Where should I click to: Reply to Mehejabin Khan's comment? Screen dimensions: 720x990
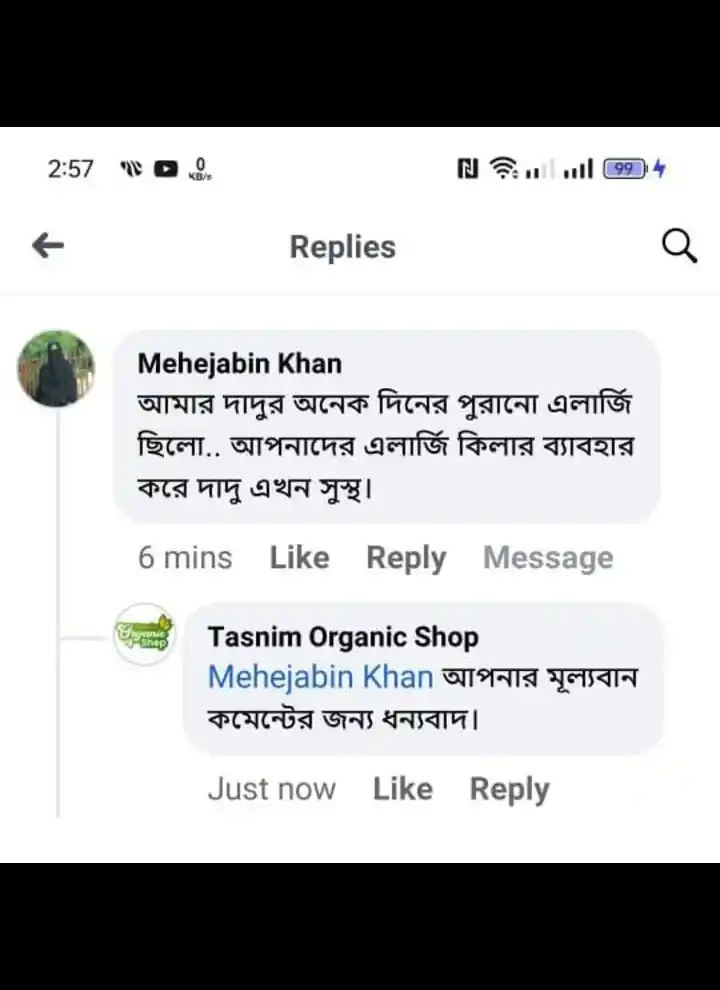point(406,558)
